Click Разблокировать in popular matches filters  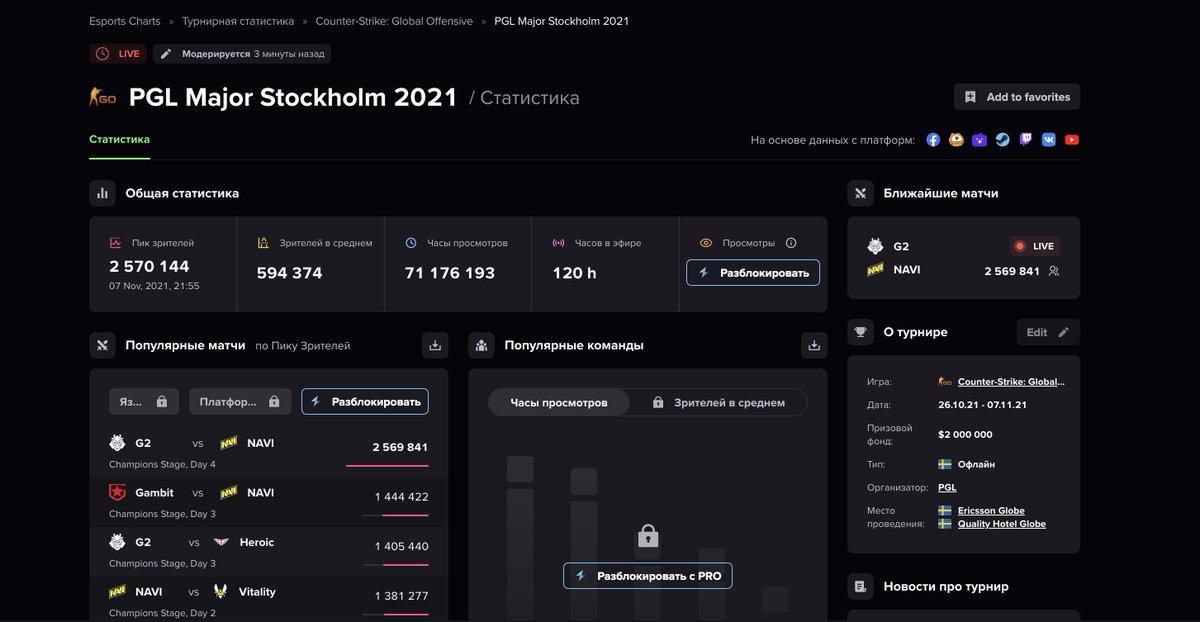365,401
